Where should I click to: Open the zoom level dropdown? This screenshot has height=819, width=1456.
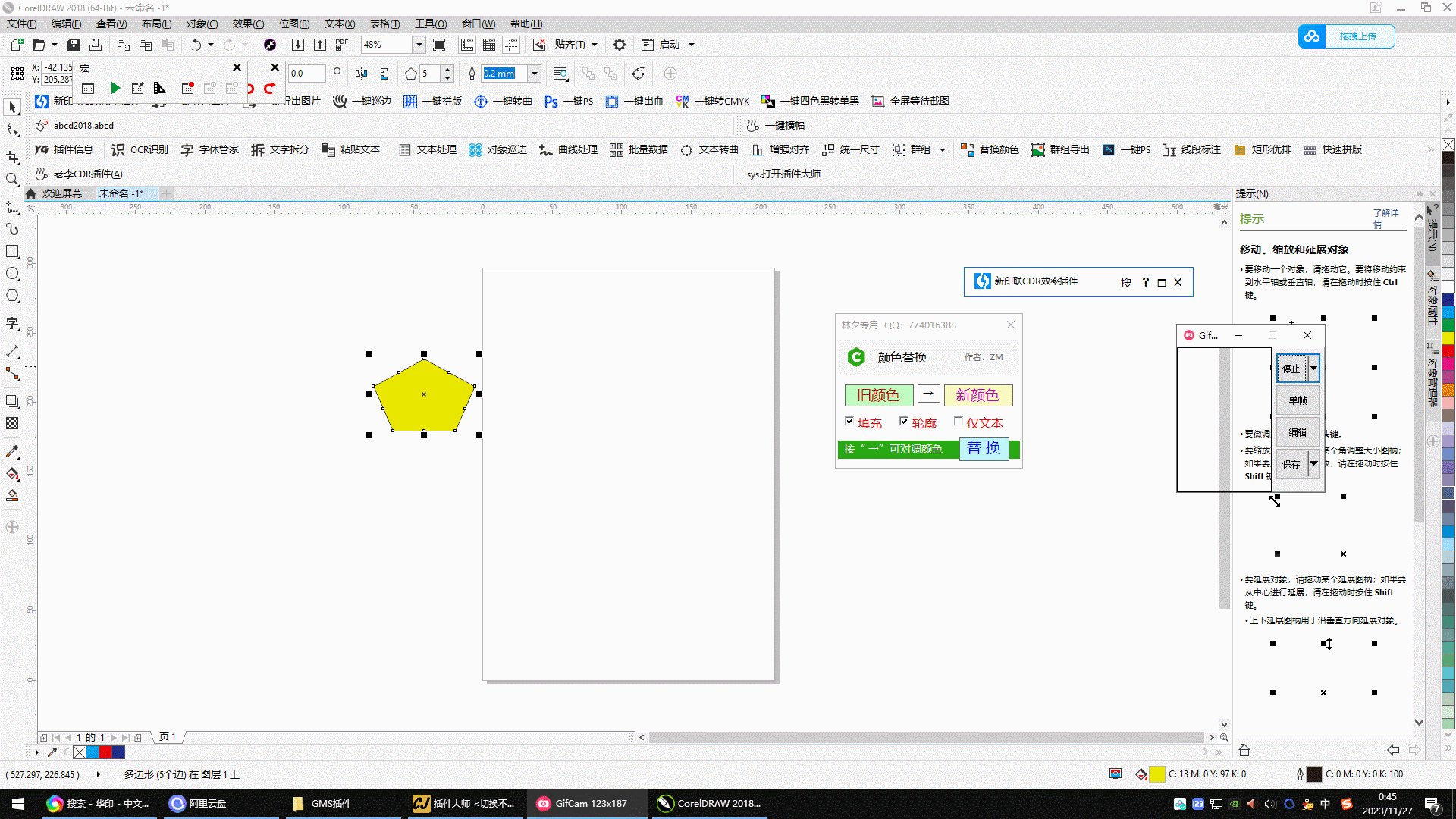(419, 45)
